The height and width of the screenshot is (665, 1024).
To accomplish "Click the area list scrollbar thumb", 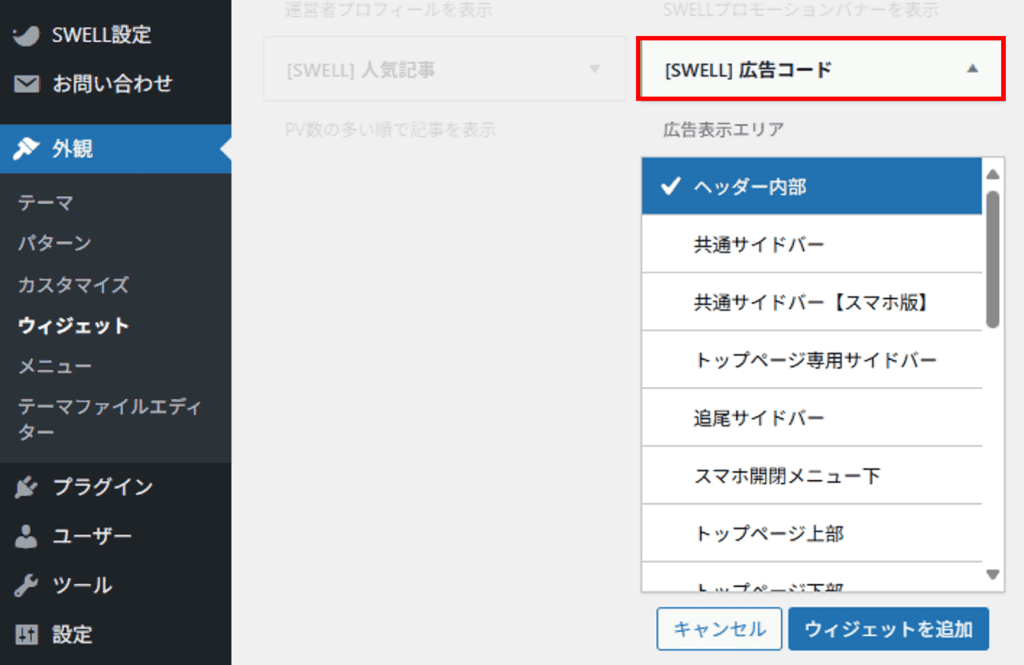I will point(992,258).
